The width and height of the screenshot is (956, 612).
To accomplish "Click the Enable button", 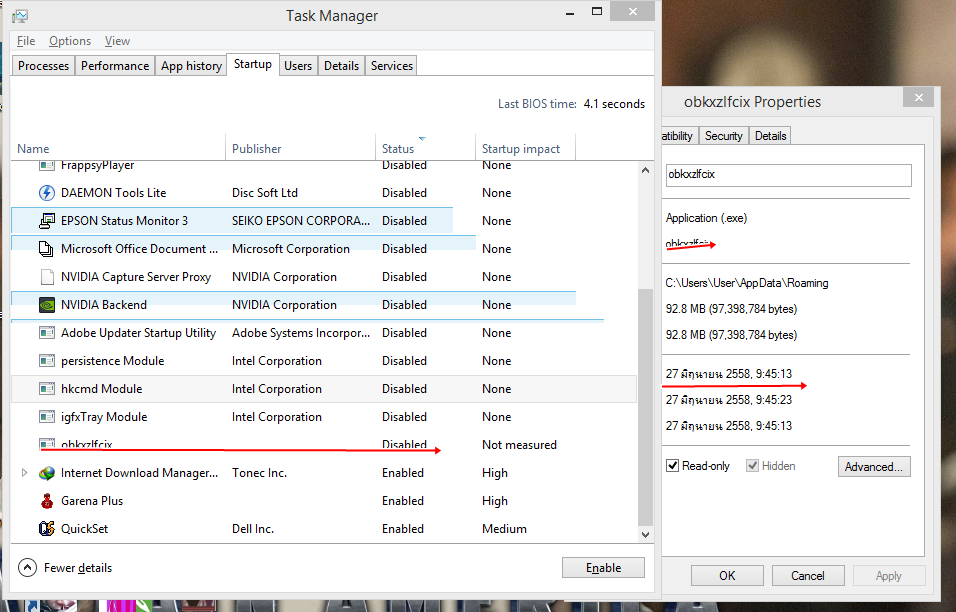I will point(603,568).
